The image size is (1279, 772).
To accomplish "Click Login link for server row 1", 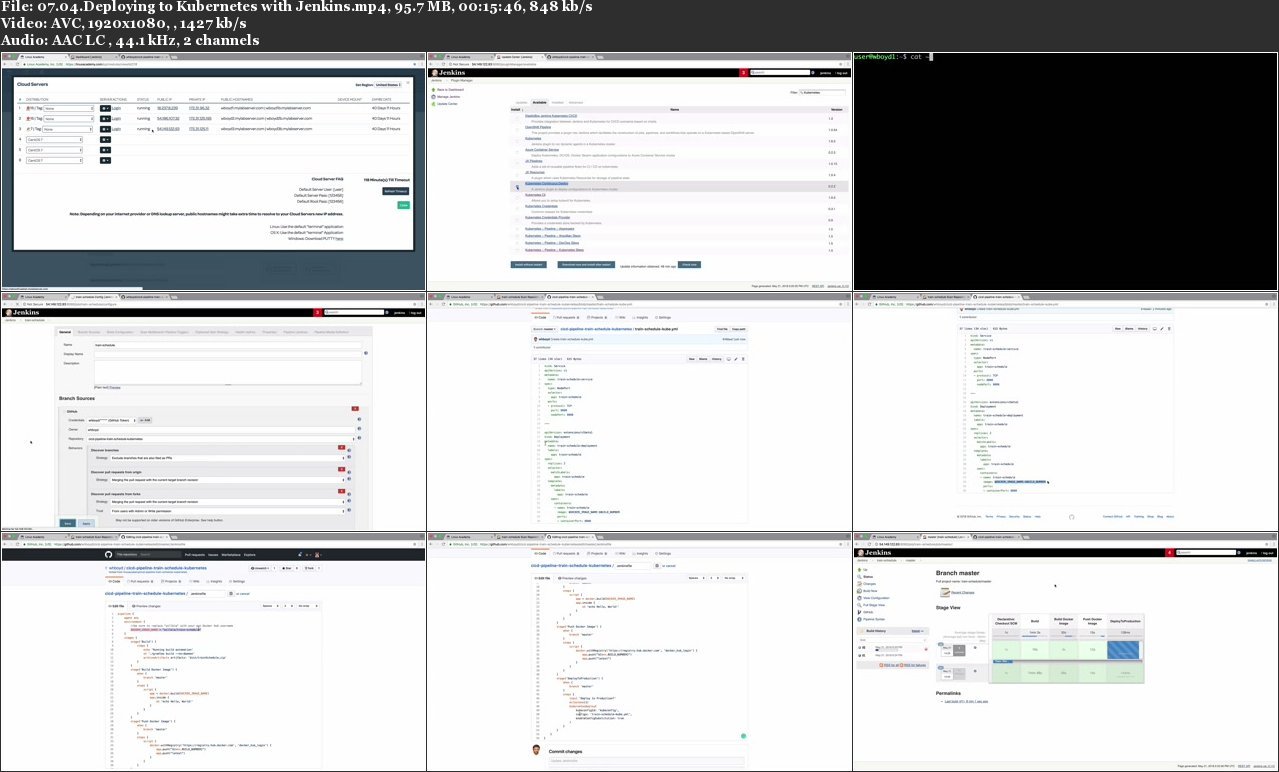I will coord(116,108).
